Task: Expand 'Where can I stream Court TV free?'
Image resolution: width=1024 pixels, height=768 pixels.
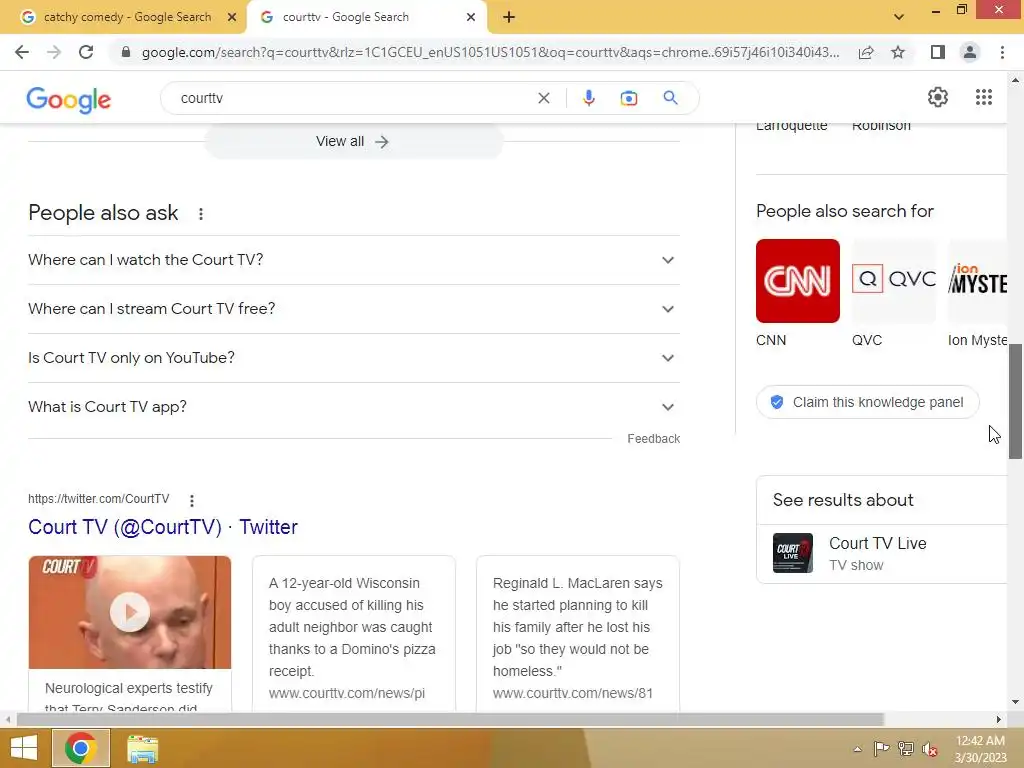Action: pos(353,309)
